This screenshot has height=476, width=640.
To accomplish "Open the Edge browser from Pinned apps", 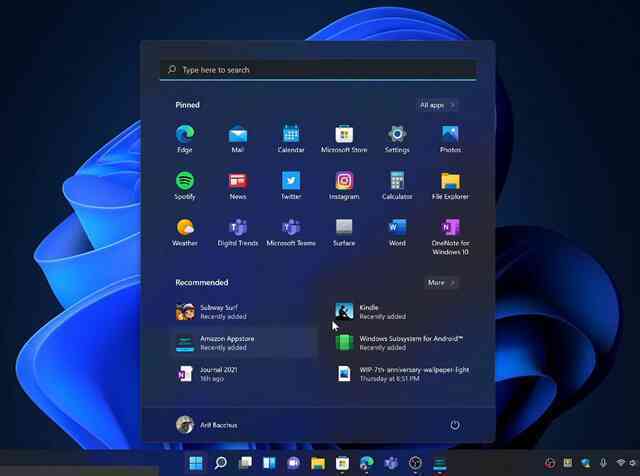I will (x=185, y=139).
